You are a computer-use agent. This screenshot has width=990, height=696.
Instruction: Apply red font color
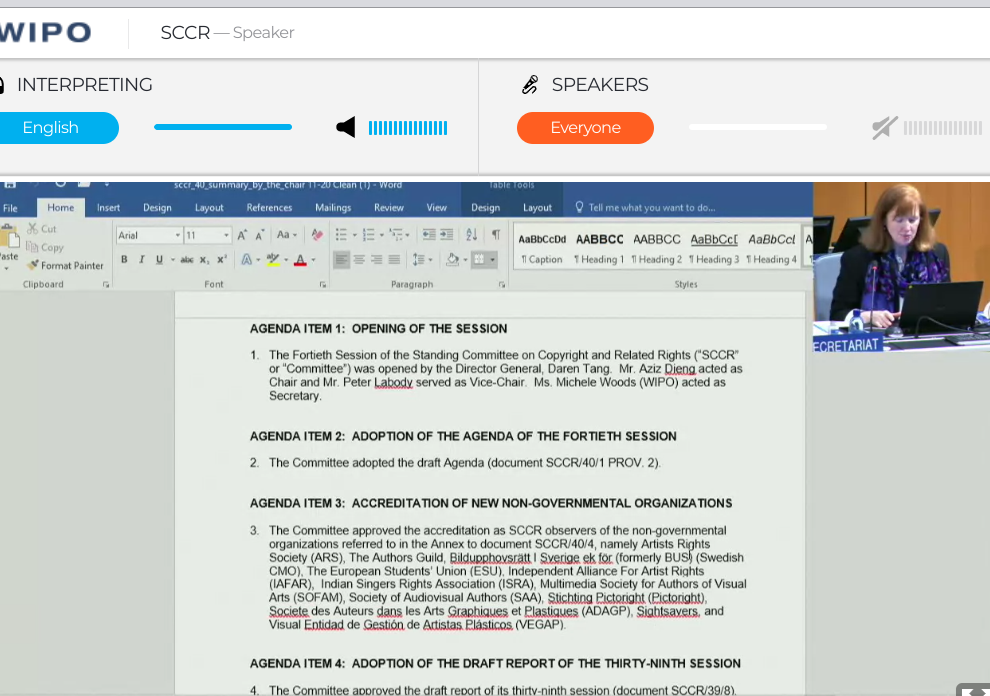(x=301, y=260)
